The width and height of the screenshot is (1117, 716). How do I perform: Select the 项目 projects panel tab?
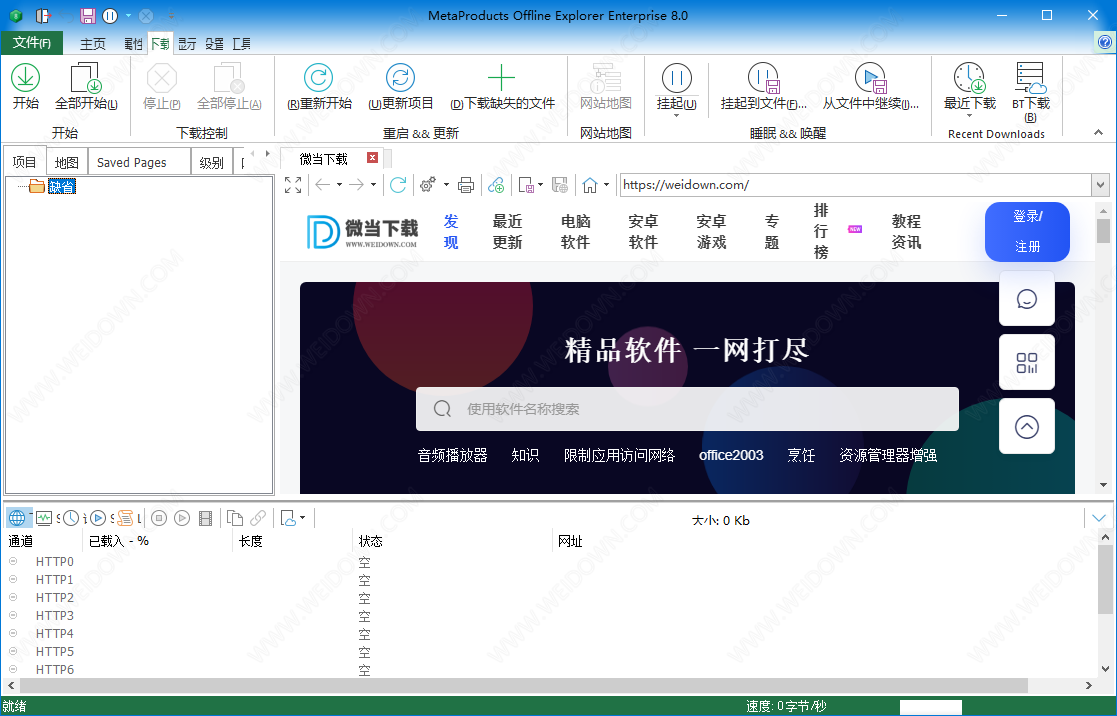tap(24, 162)
